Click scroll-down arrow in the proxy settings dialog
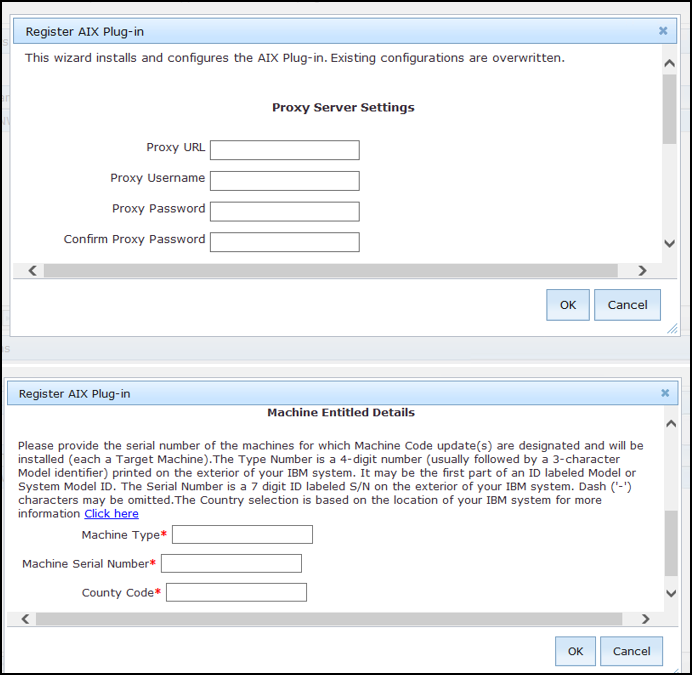Image resolution: width=692 pixels, height=675 pixels. (x=669, y=243)
